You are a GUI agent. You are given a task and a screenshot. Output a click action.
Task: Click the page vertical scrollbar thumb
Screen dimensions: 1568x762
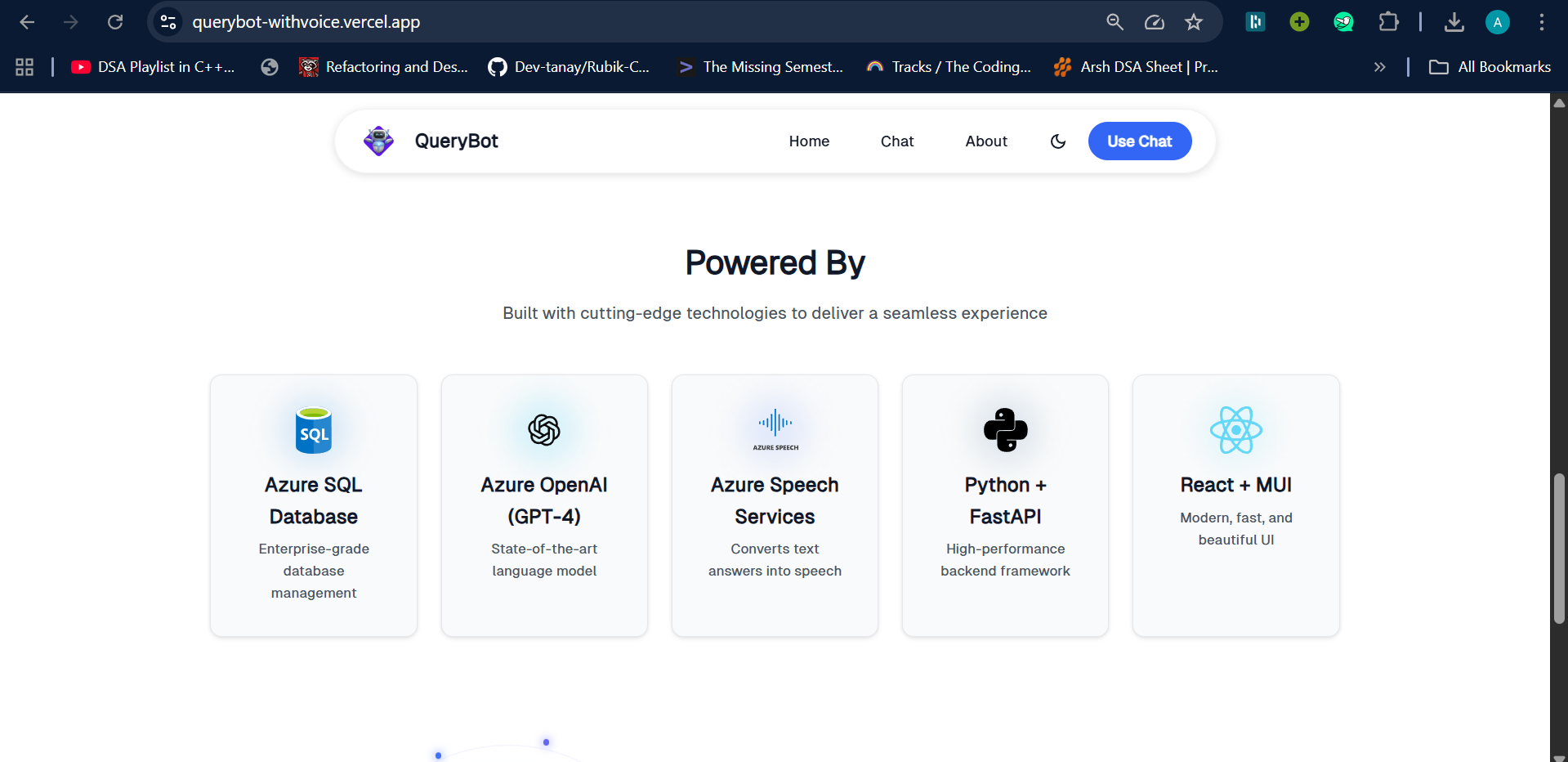tap(1559, 548)
